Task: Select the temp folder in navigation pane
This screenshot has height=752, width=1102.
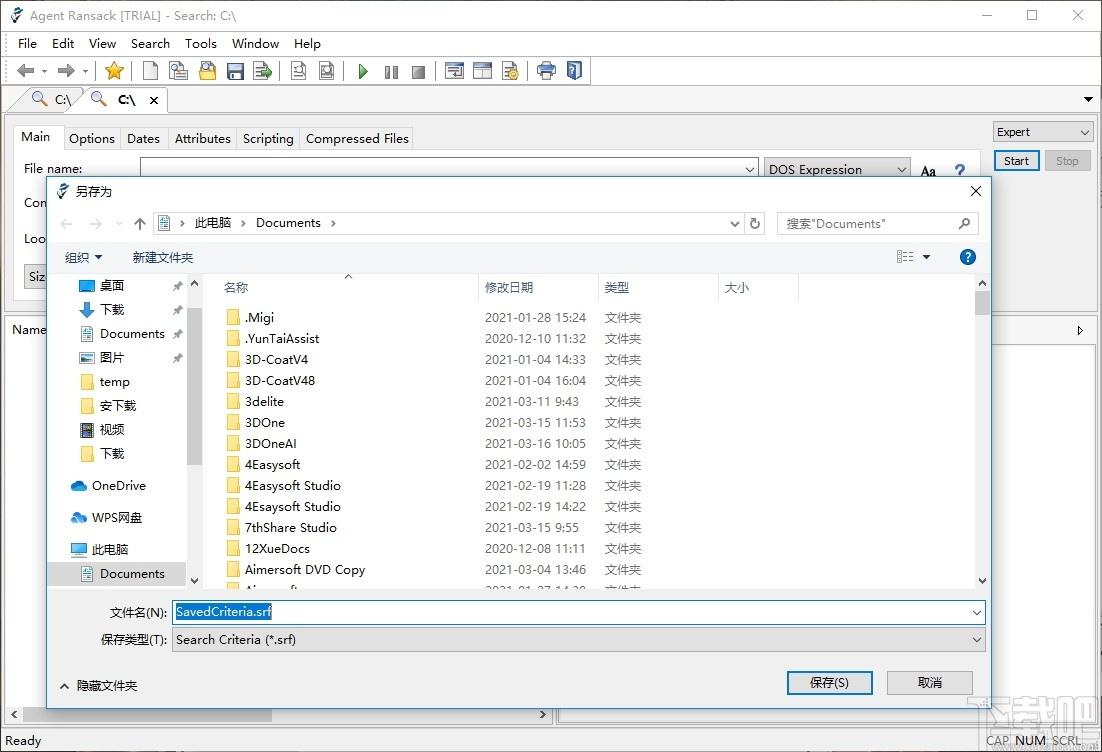Action: click(x=105, y=382)
